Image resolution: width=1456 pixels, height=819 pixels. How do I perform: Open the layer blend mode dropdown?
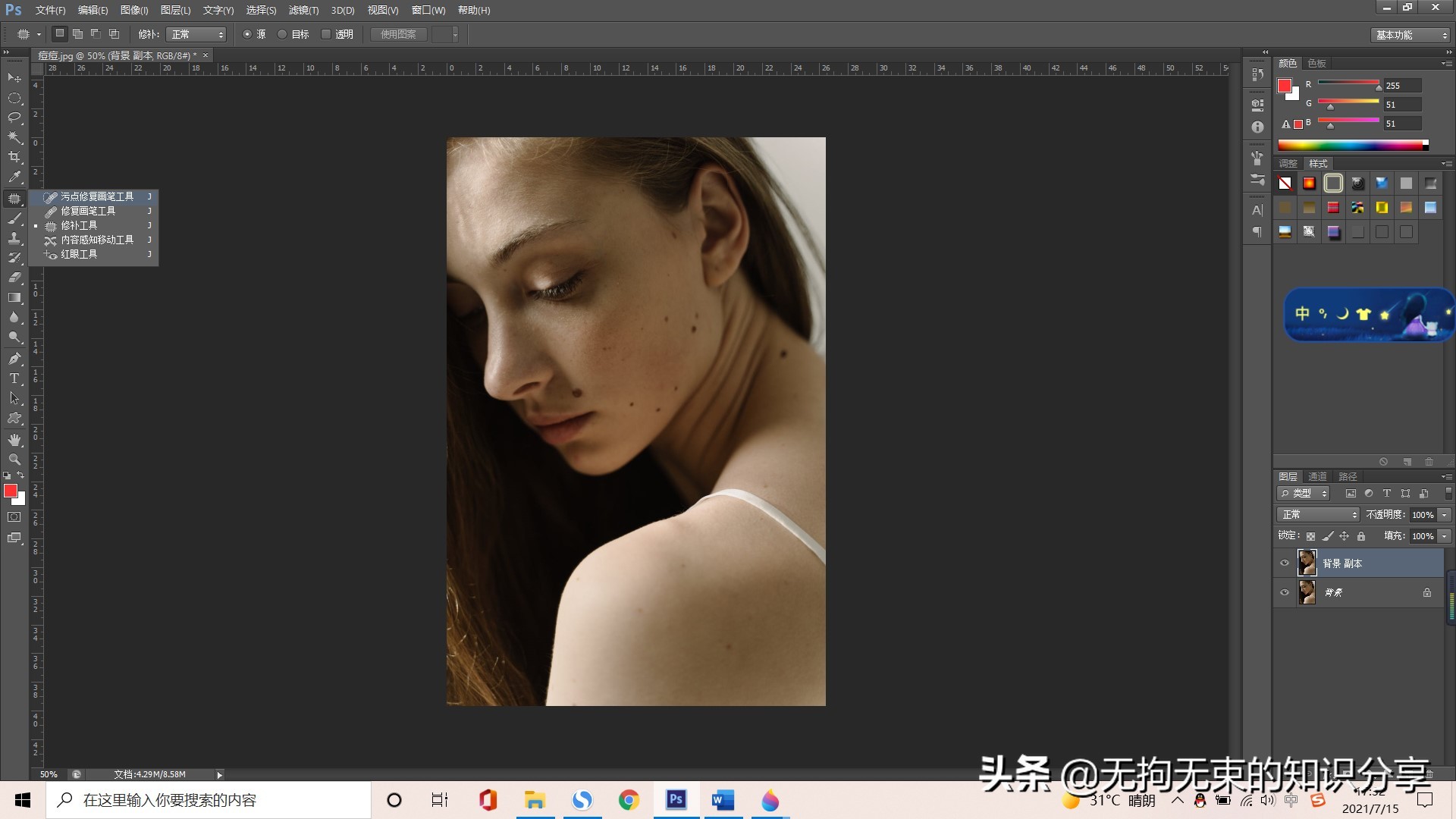pos(1318,515)
